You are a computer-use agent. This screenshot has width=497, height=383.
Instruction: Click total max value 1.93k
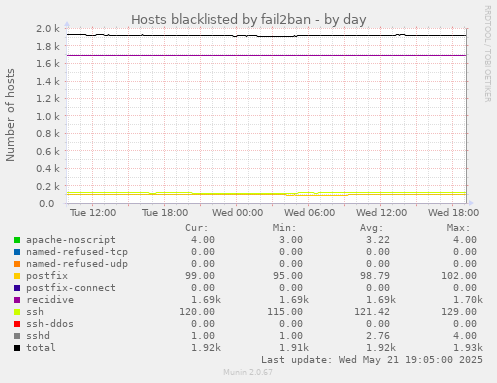coord(468,348)
